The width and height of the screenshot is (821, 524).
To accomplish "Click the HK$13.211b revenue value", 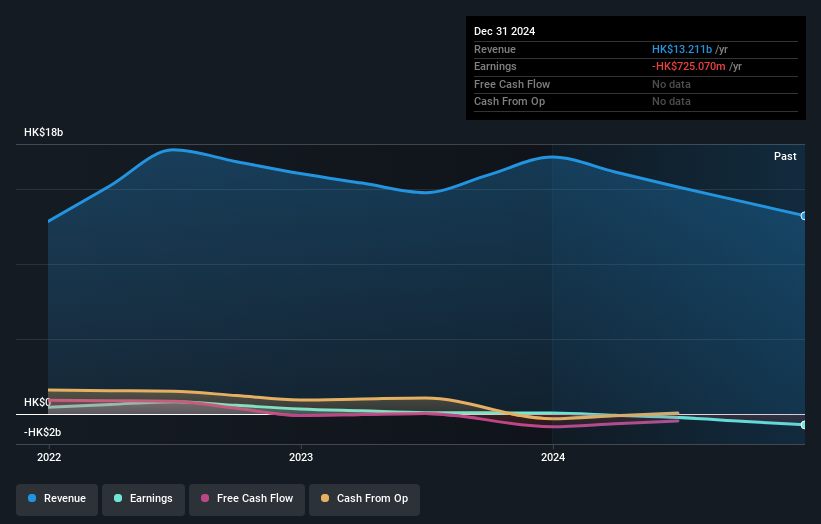I will [682, 49].
